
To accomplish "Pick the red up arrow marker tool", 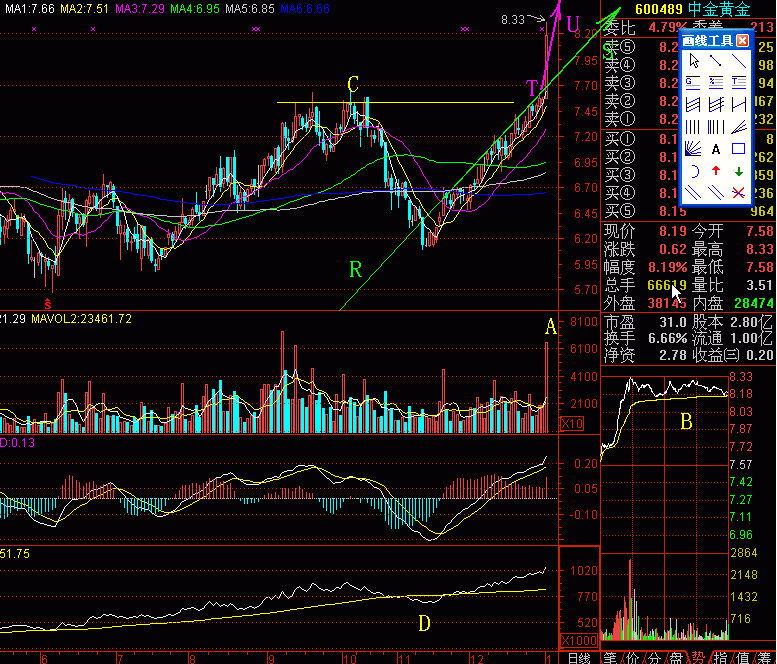I will (716, 170).
